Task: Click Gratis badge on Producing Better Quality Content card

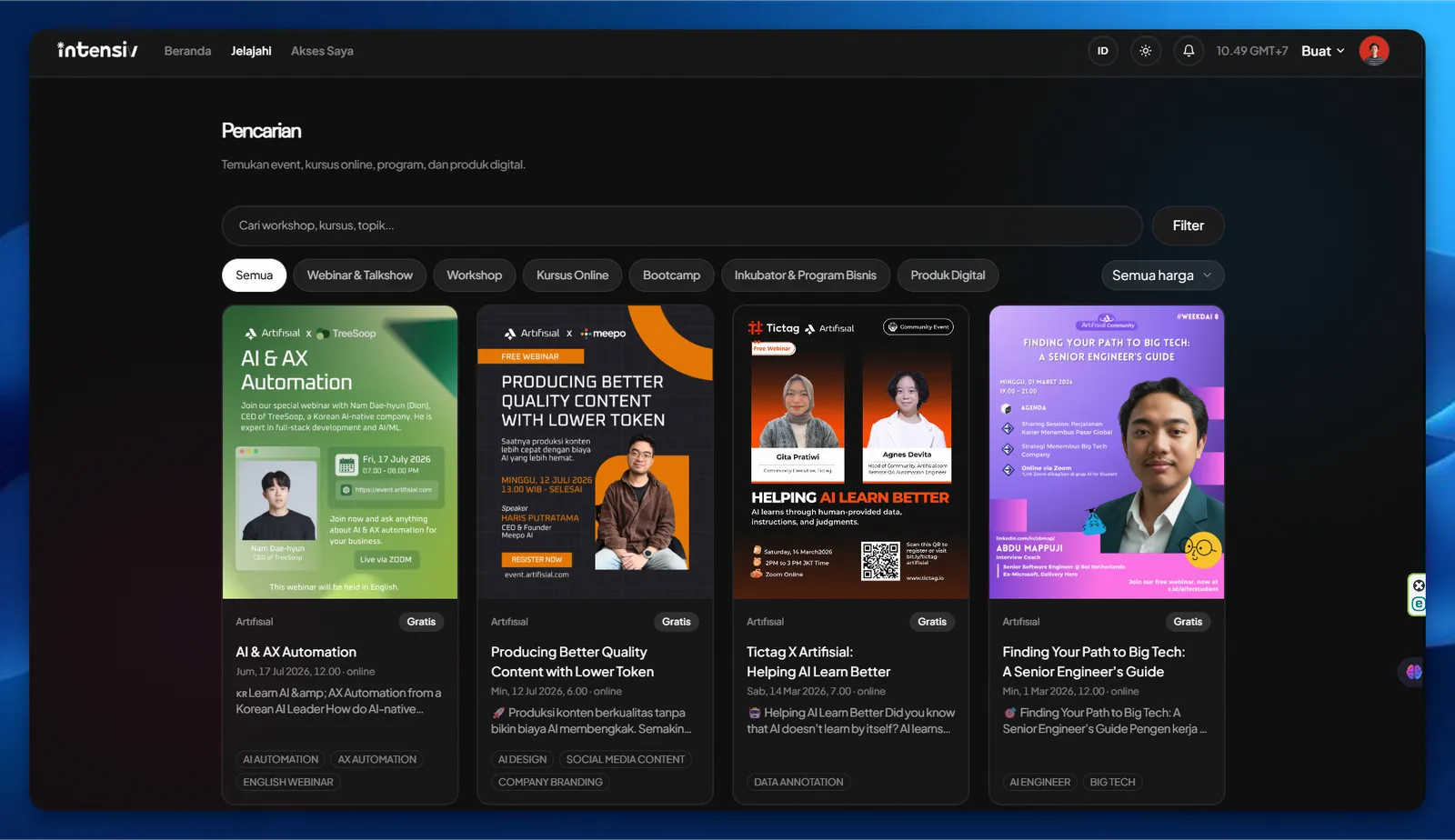Action: tap(676, 622)
